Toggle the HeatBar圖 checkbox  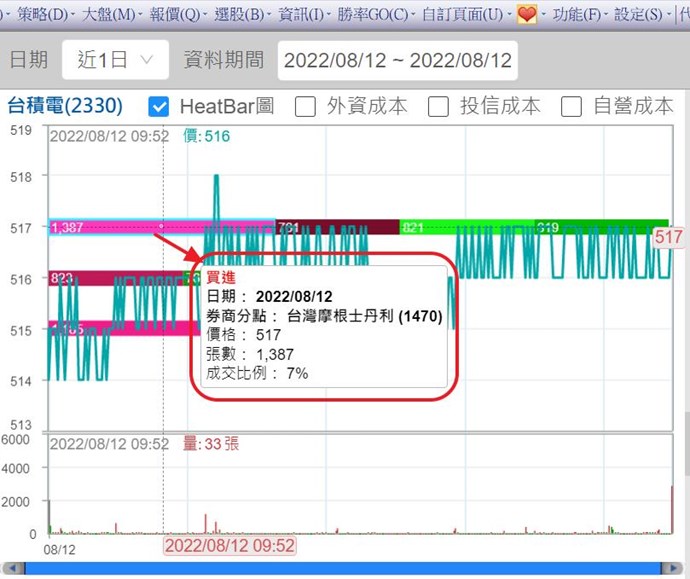[x=158, y=106]
